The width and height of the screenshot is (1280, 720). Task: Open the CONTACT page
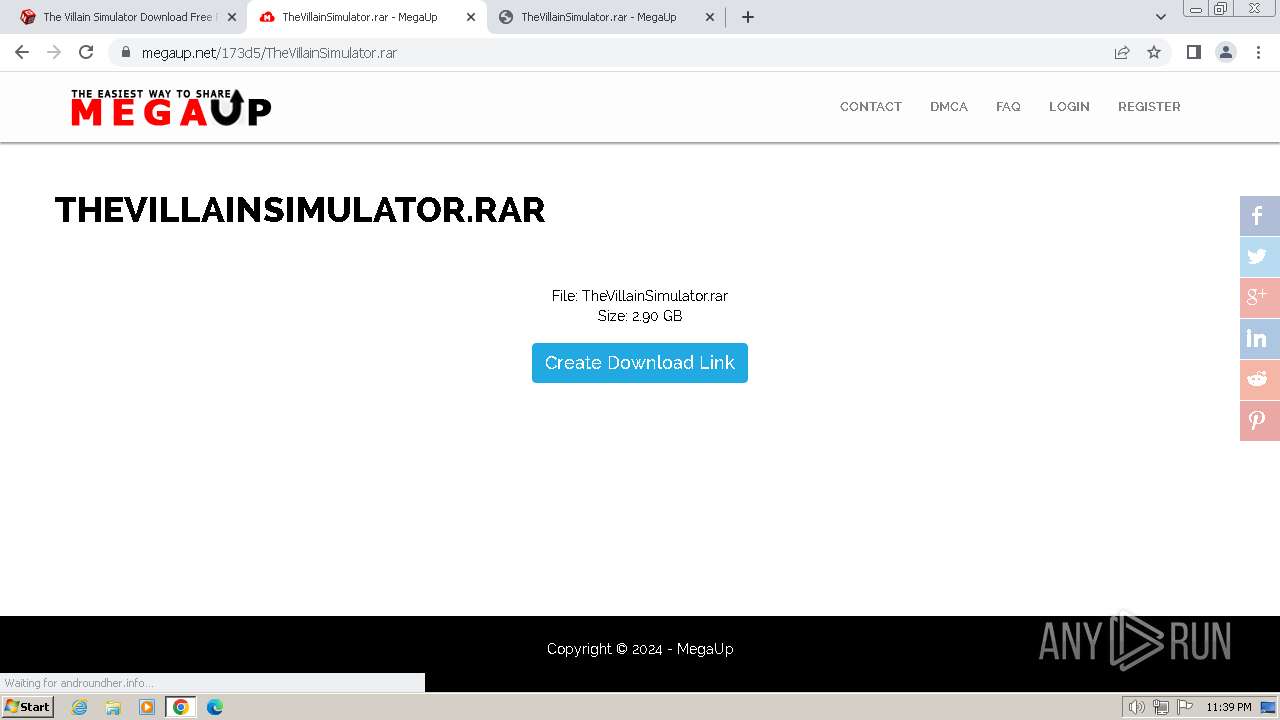pyautogui.click(x=871, y=106)
